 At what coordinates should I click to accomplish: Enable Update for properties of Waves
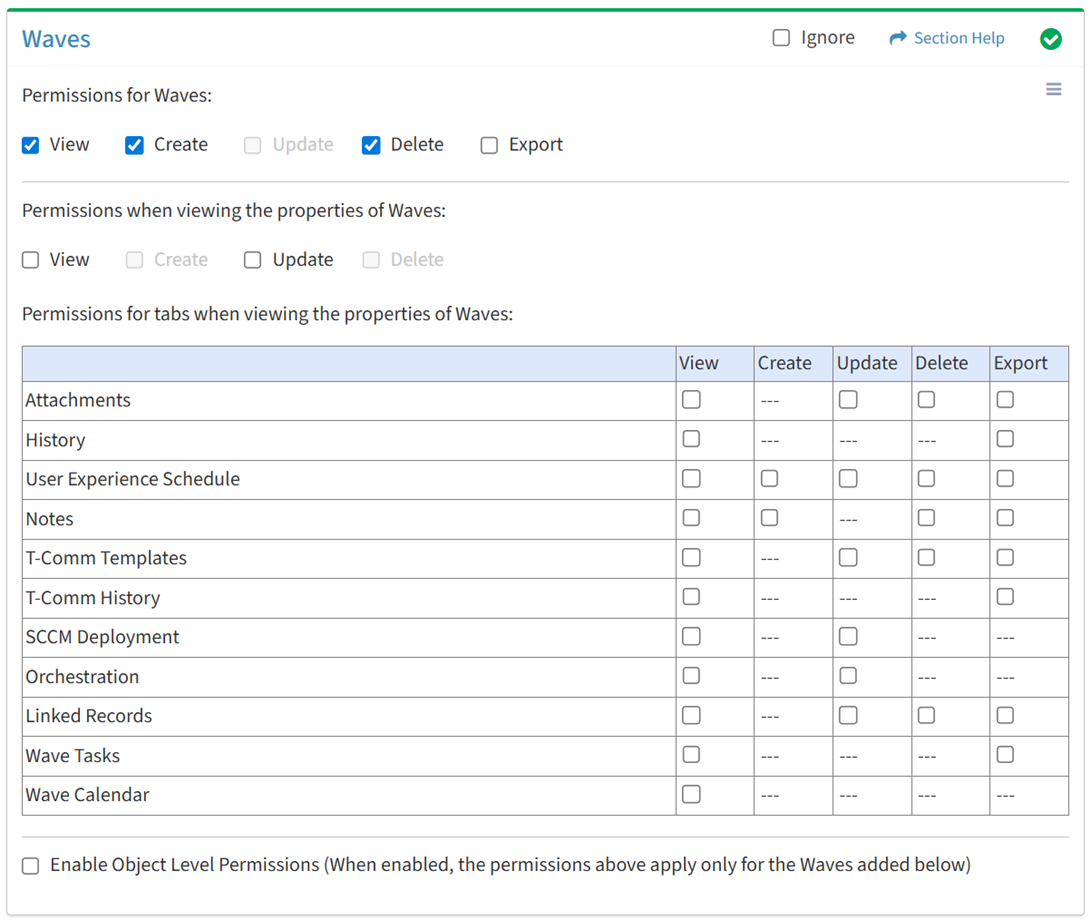click(x=253, y=260)
